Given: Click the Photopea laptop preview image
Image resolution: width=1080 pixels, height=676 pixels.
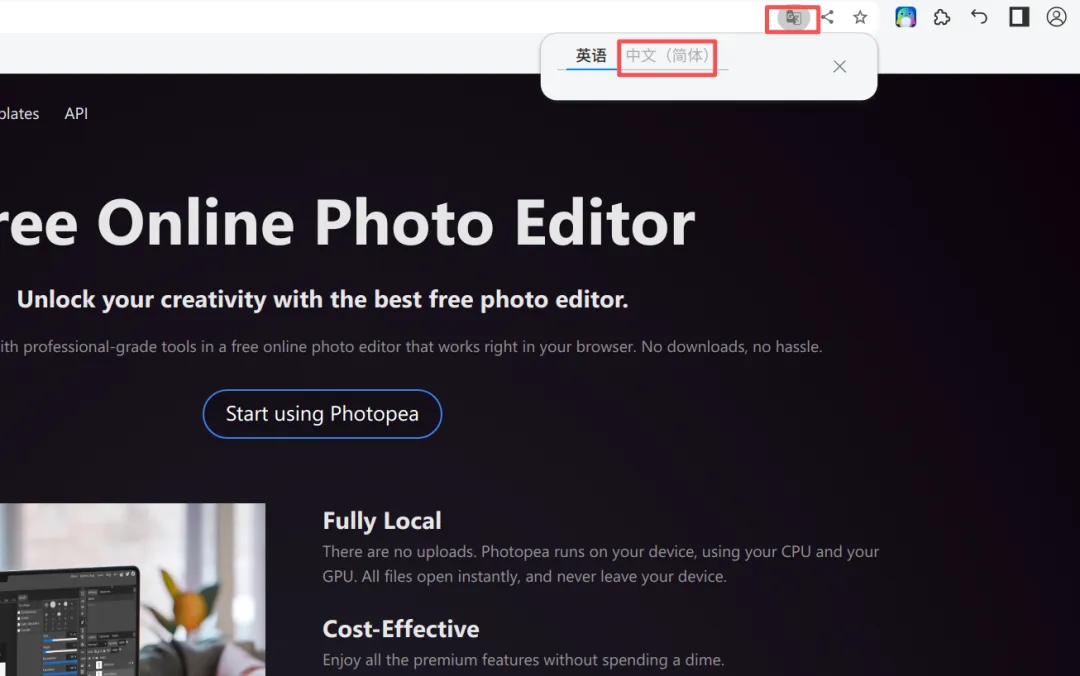Looking at the screenshot, I should tap(132, 589).
